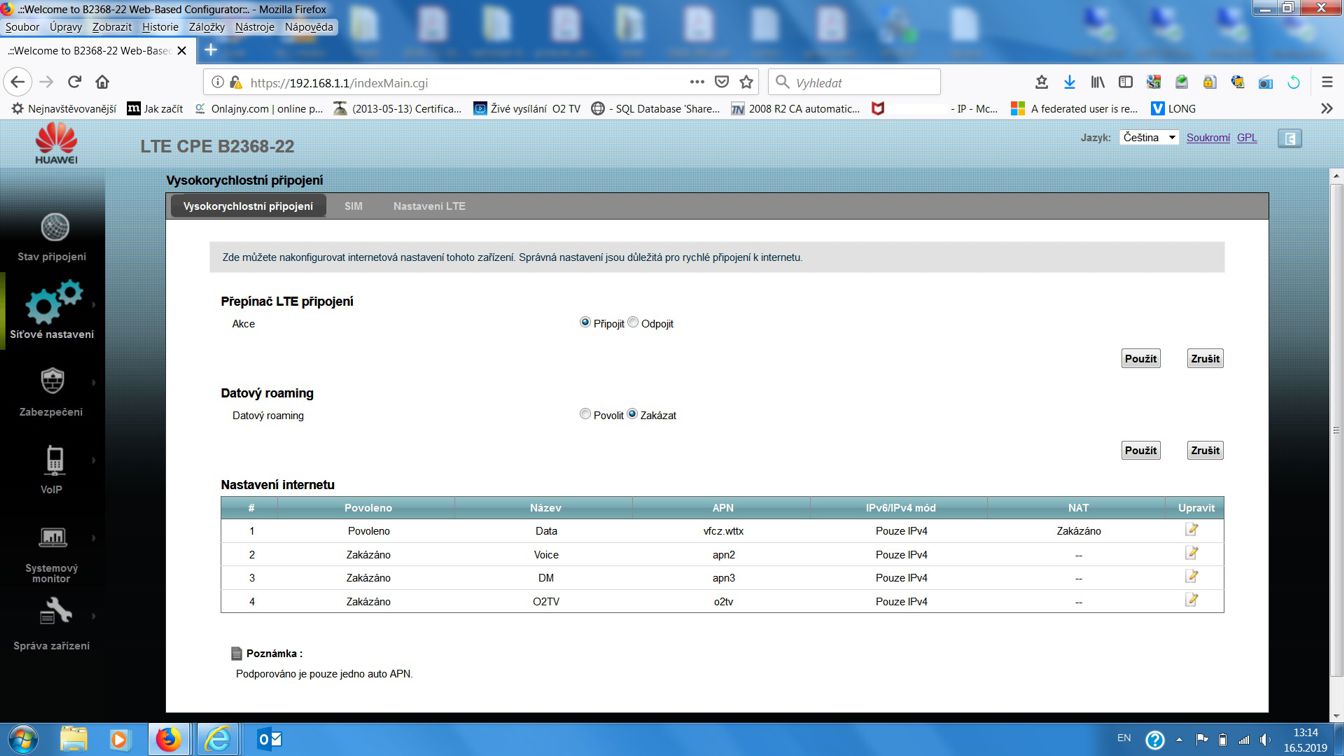This screenshot has height=756, width=1344.
Task: Open the Jazyk language dropdown
Action: coord(1148,138)
